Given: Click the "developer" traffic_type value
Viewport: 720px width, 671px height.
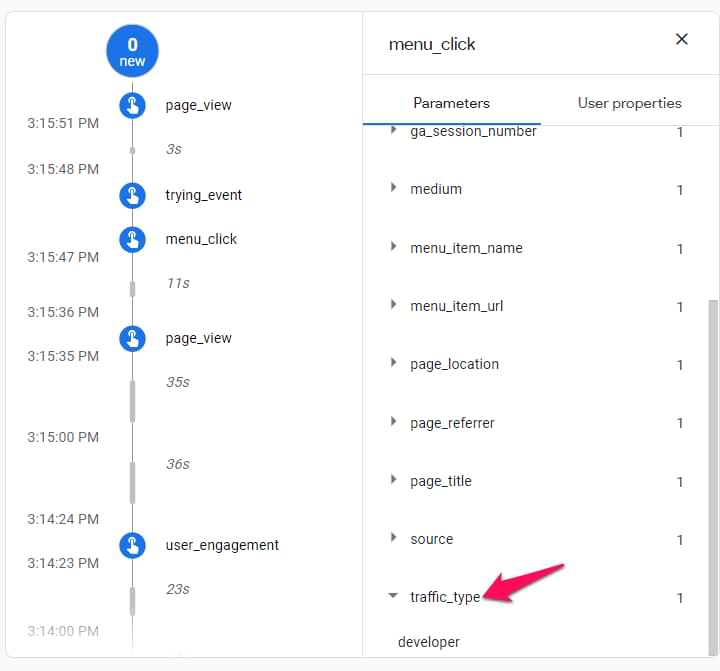Looking at the screenshot, I should click(429, 642).
